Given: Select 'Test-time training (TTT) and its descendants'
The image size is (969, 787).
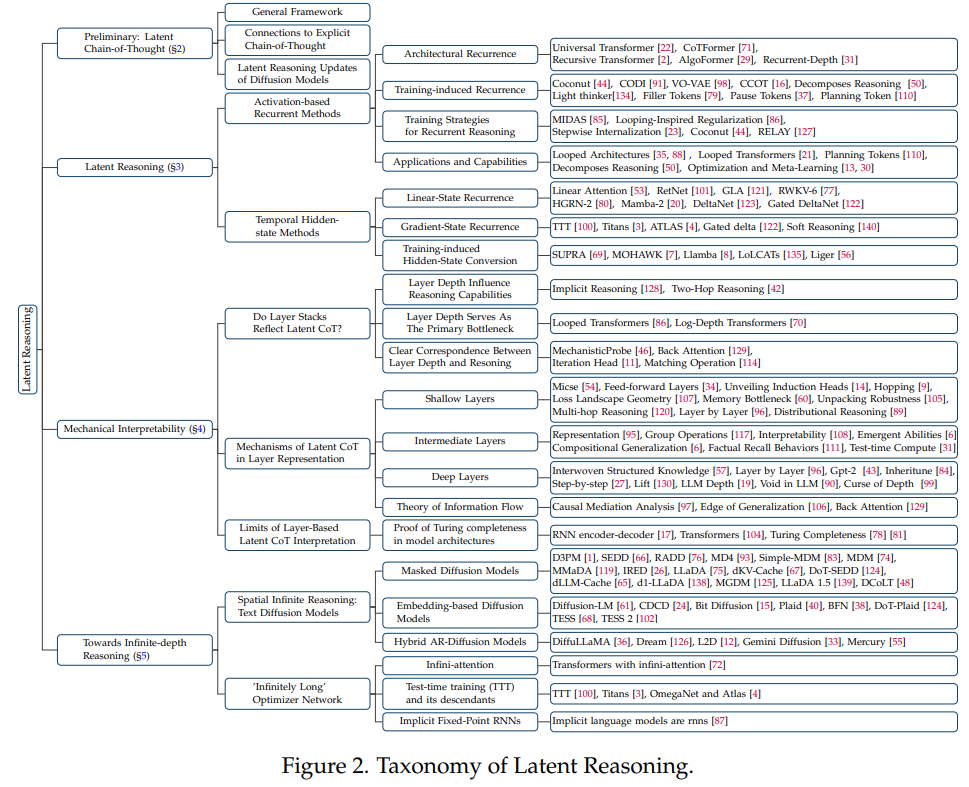Looking at the screenshot, I should pyautogui.click(x=460, y=694).
